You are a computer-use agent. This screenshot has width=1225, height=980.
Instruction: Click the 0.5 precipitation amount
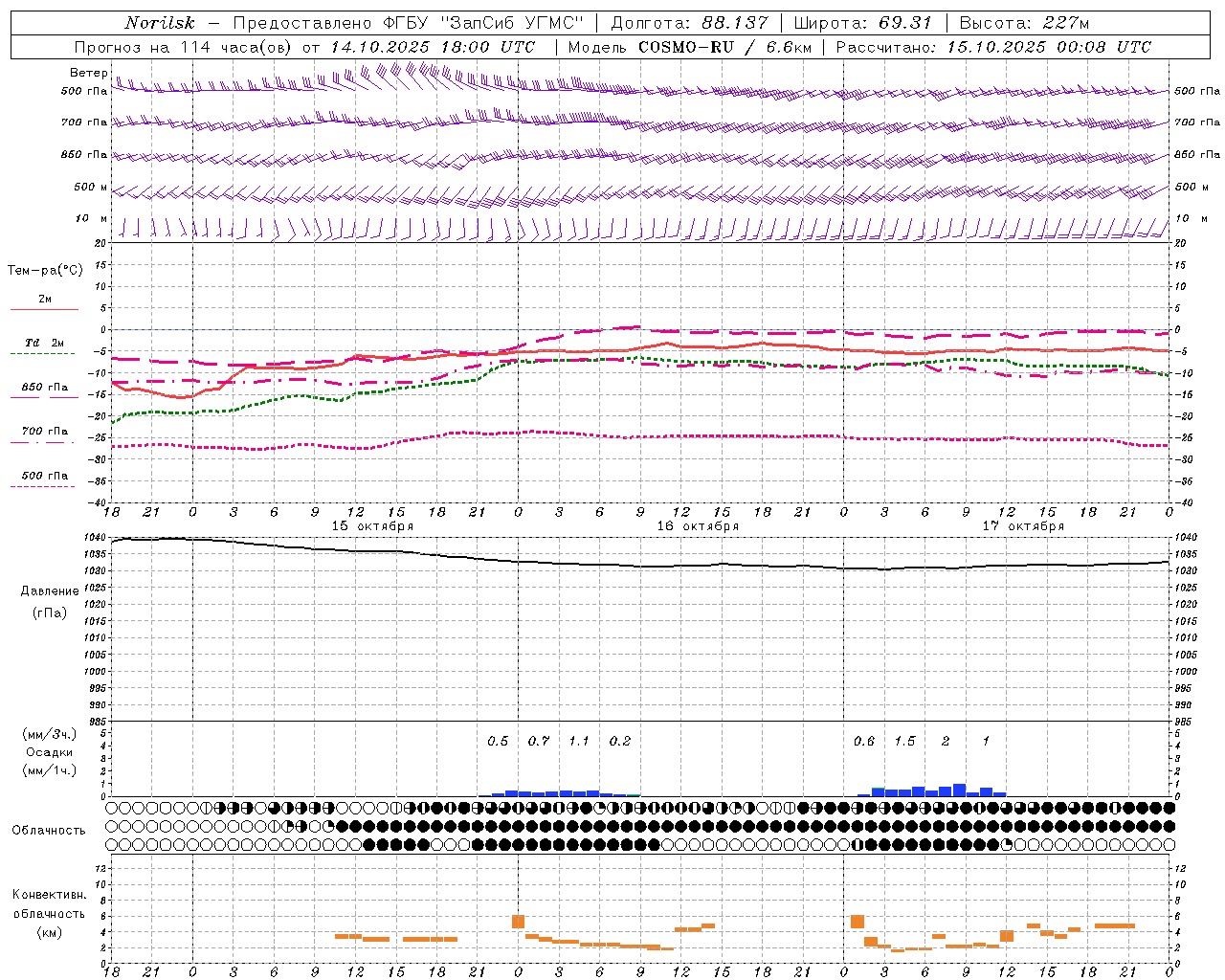(498, 742)
